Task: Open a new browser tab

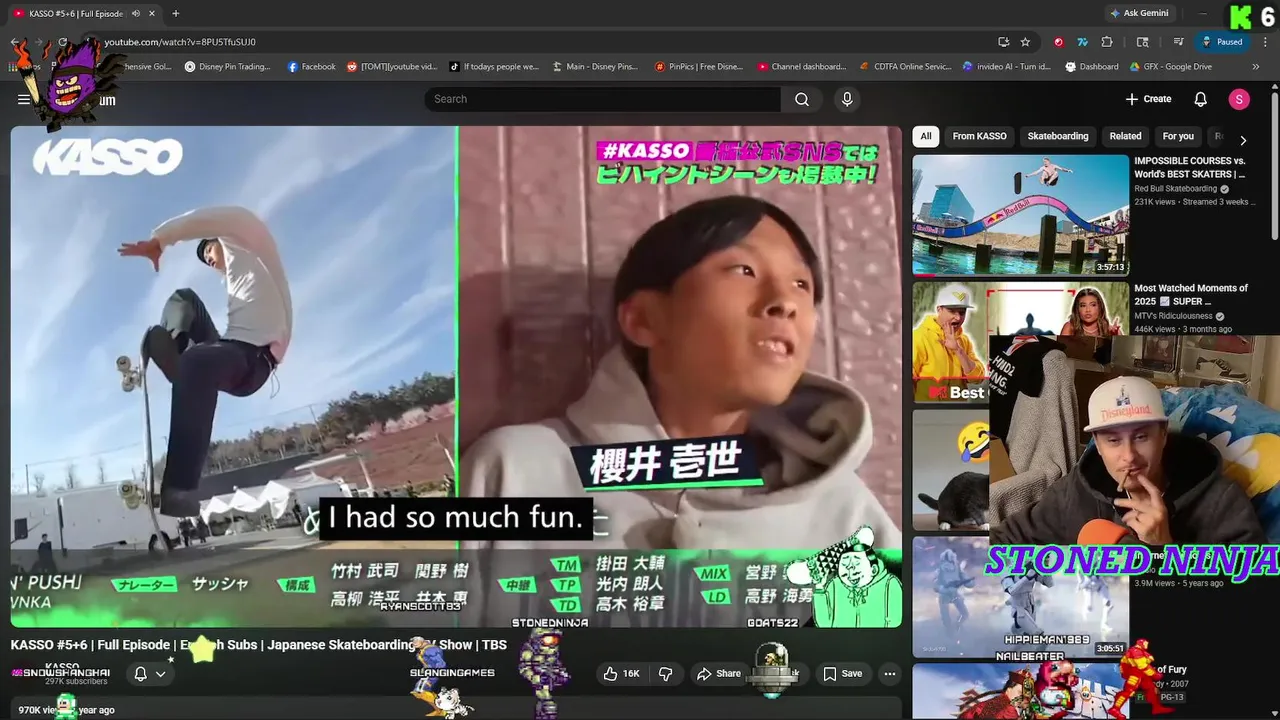Action: point(175,13)
